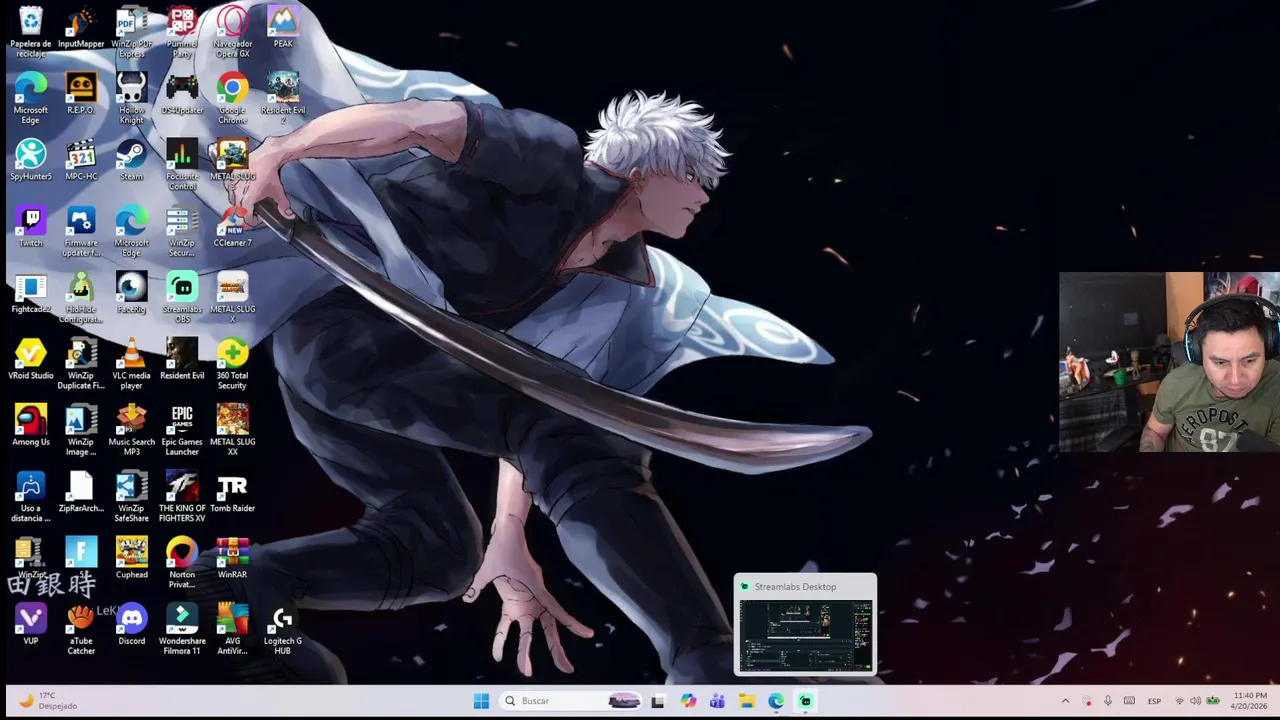Select the Discord desktop shortcut
The height and width of the screenshot is (720, 1280).
point(131,625)
